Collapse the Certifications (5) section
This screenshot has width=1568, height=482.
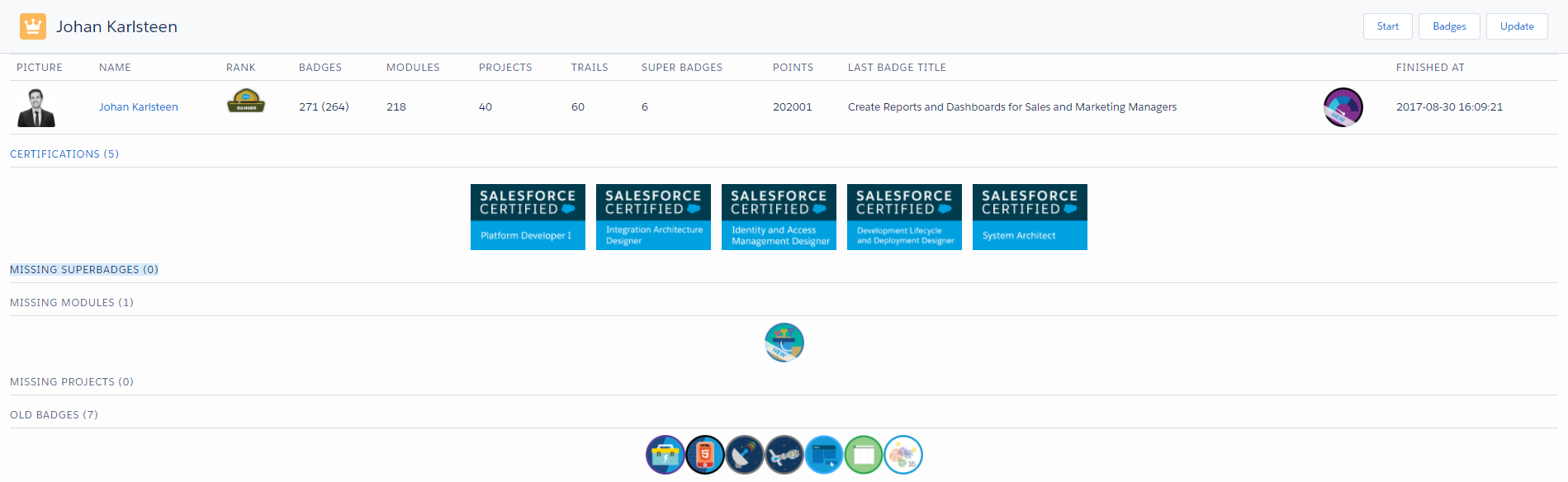point(64,154)
